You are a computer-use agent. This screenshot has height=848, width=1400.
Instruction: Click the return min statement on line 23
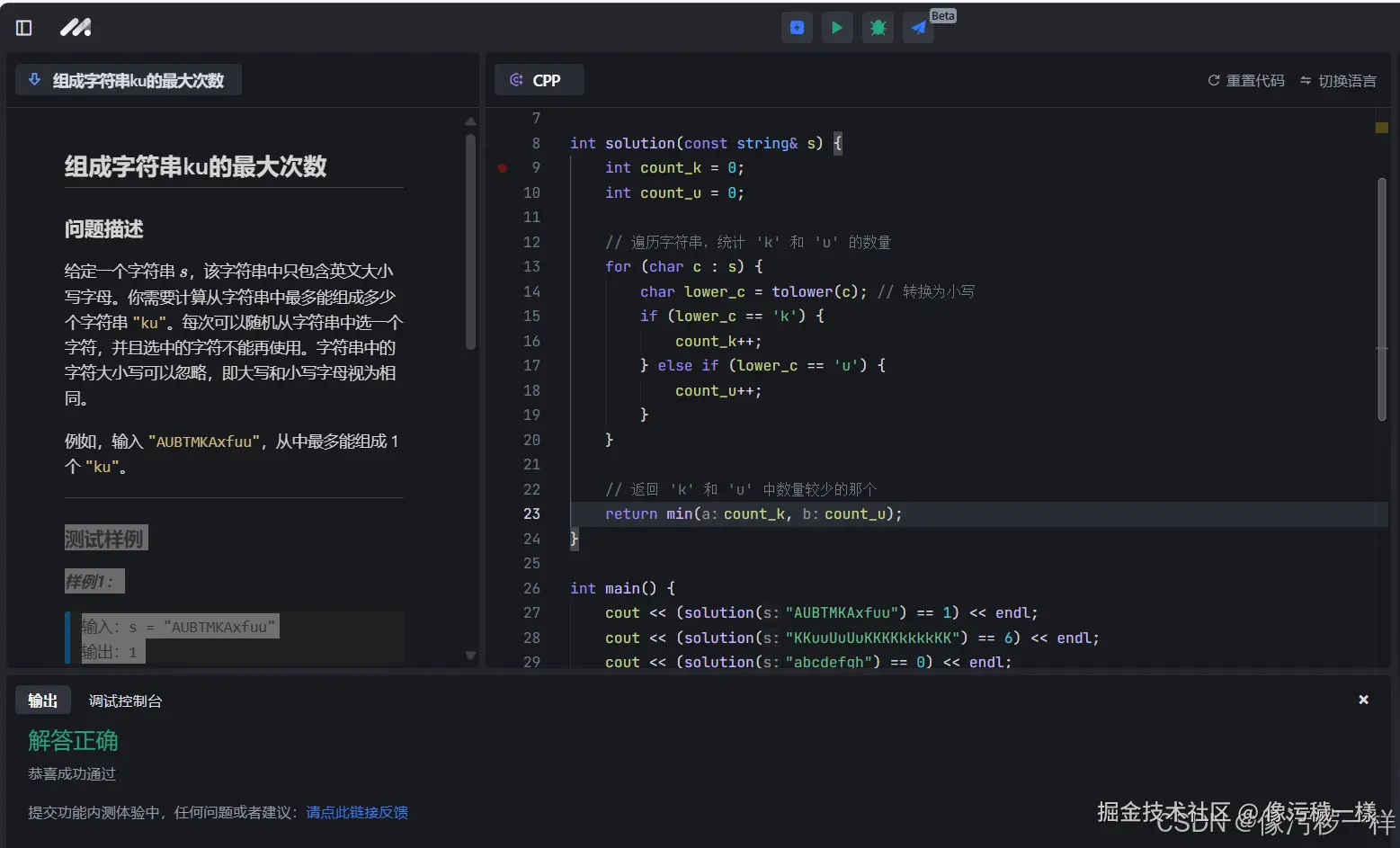coord(754,513)
